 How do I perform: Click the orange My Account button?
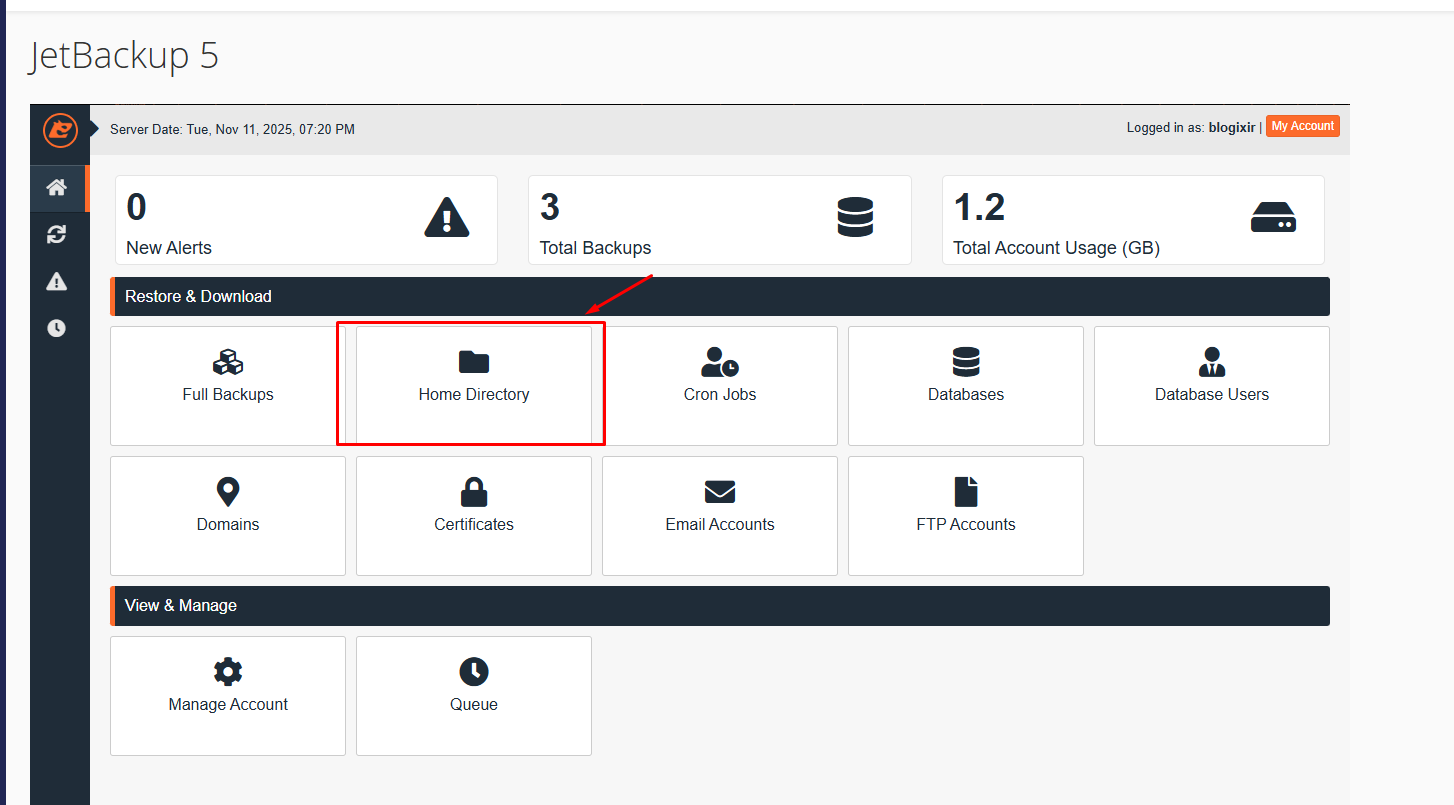click(1302, 127)
